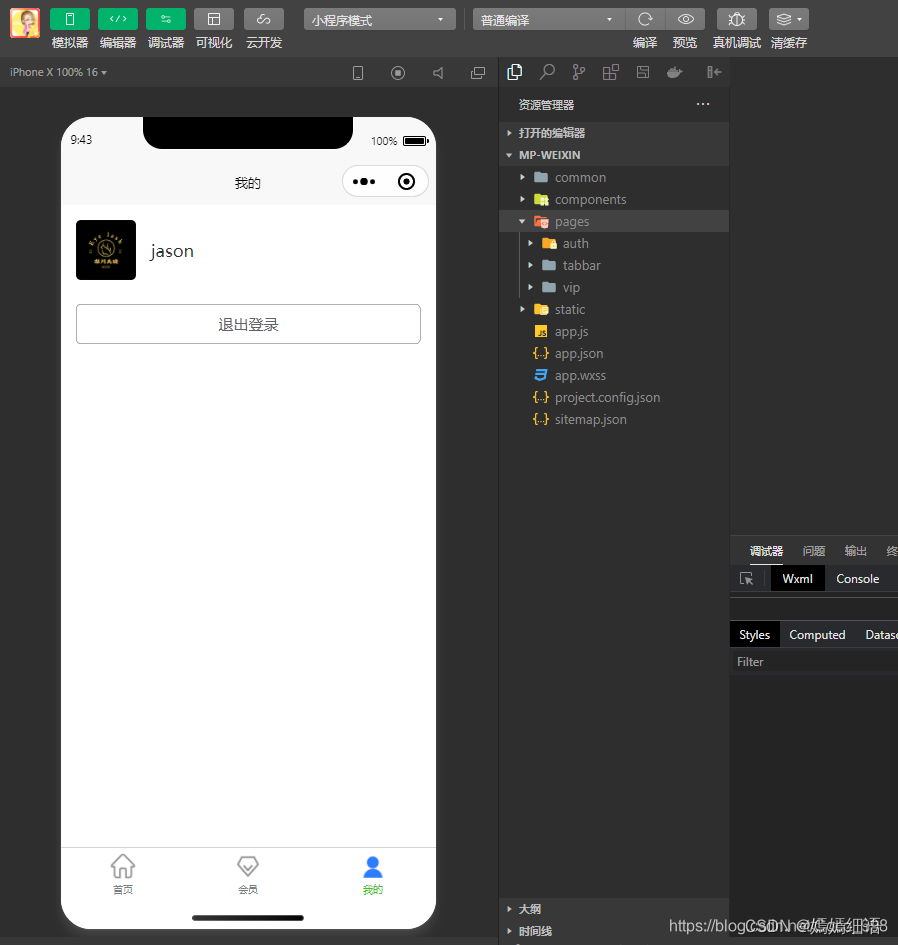
Task: Open the project.config.json file
Action: point(614,397)
